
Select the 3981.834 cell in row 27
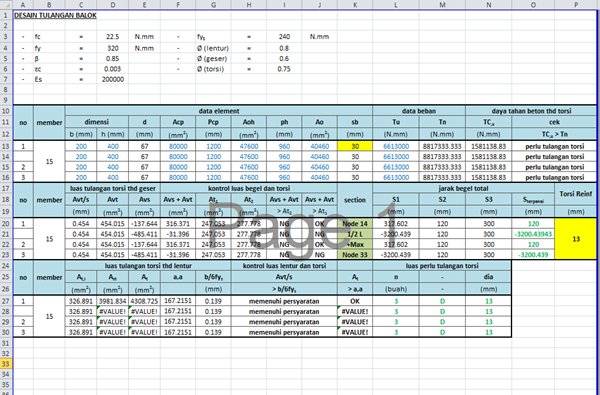coord(112,301)
